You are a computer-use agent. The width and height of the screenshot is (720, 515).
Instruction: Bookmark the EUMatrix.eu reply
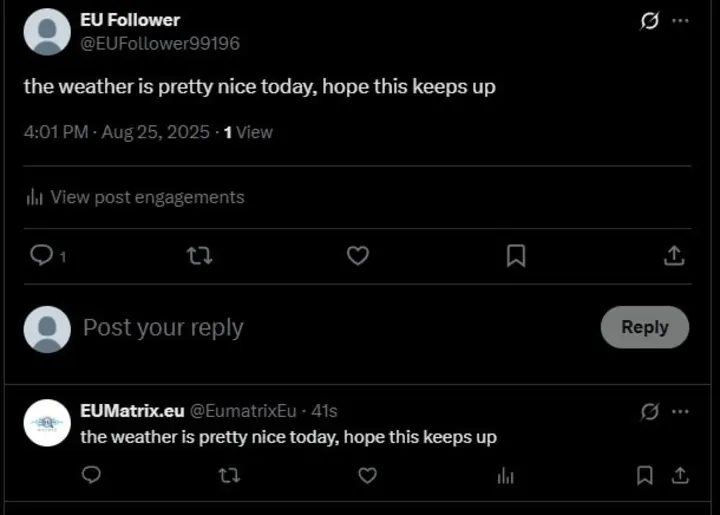coord(646,475)
